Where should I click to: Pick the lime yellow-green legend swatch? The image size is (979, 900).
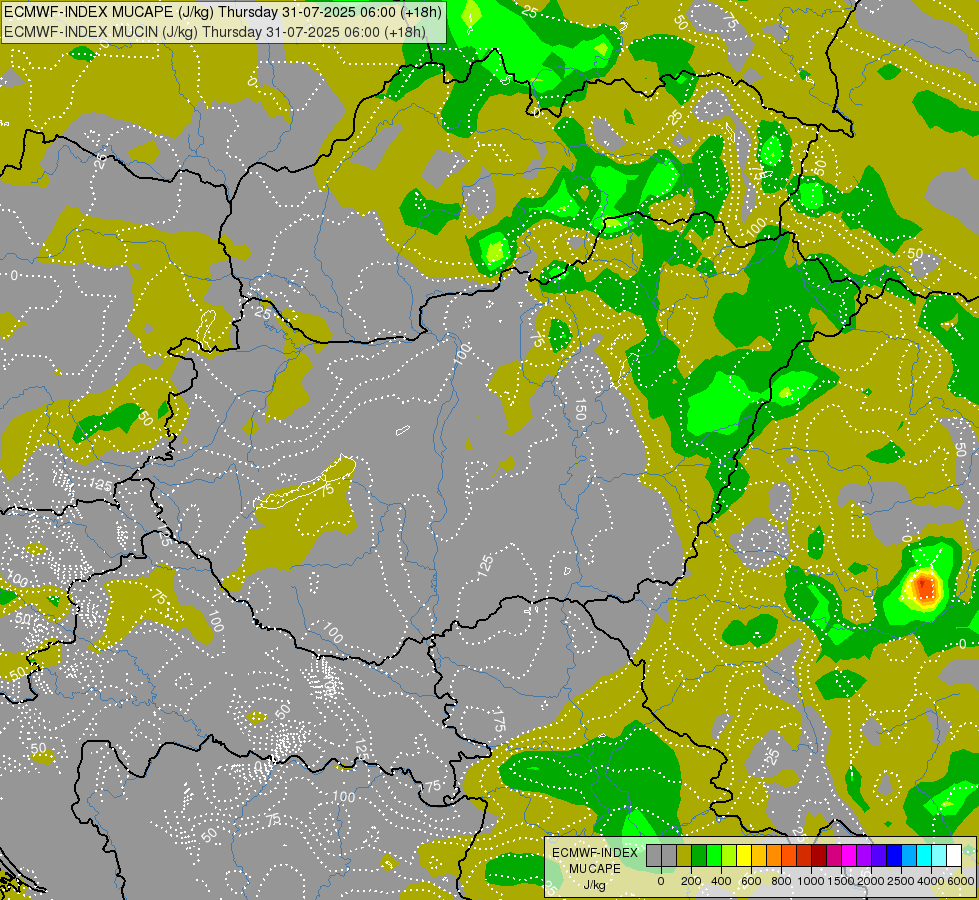click(x=729, y=855)
